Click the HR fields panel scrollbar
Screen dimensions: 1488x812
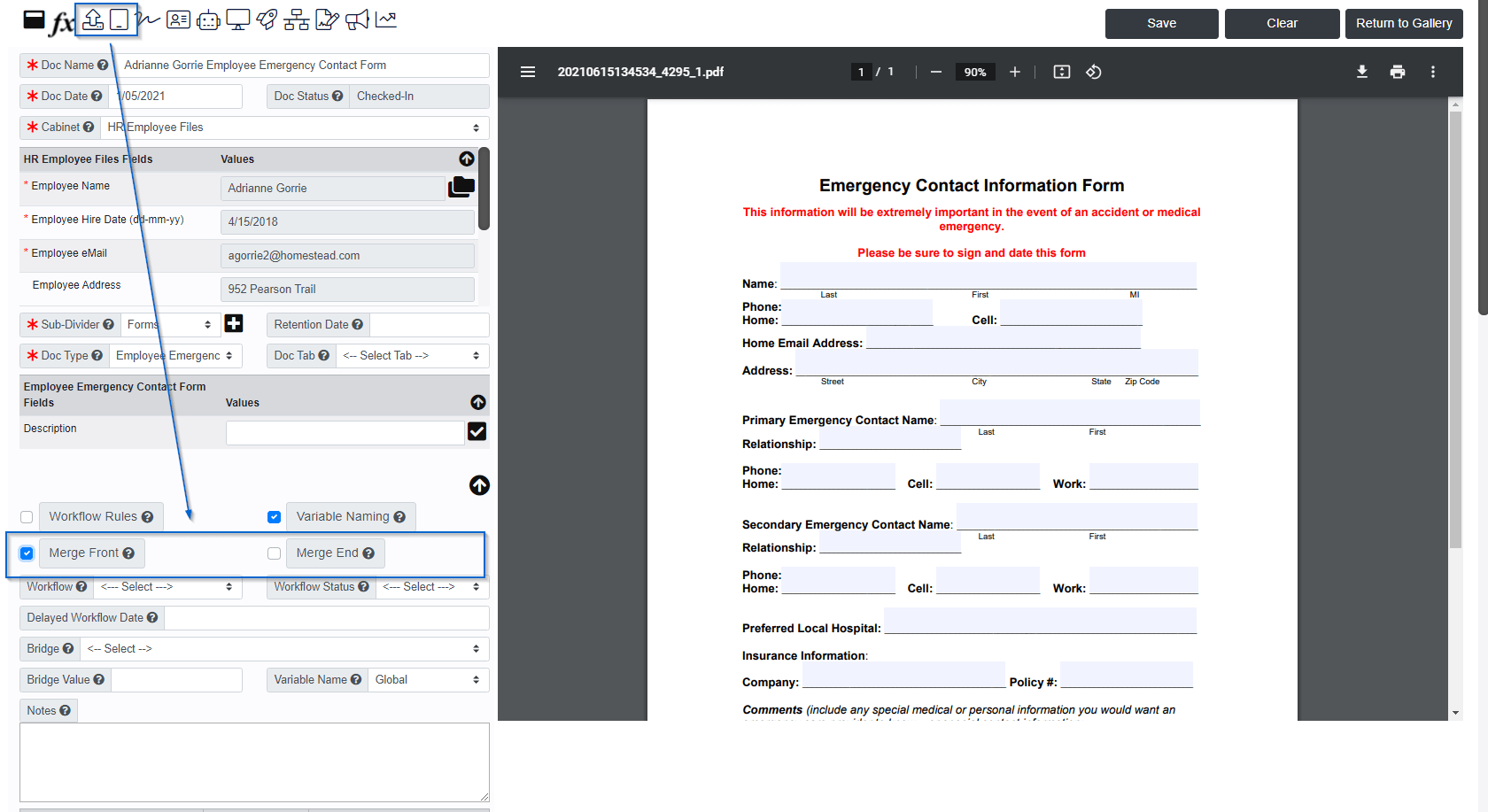484,189
